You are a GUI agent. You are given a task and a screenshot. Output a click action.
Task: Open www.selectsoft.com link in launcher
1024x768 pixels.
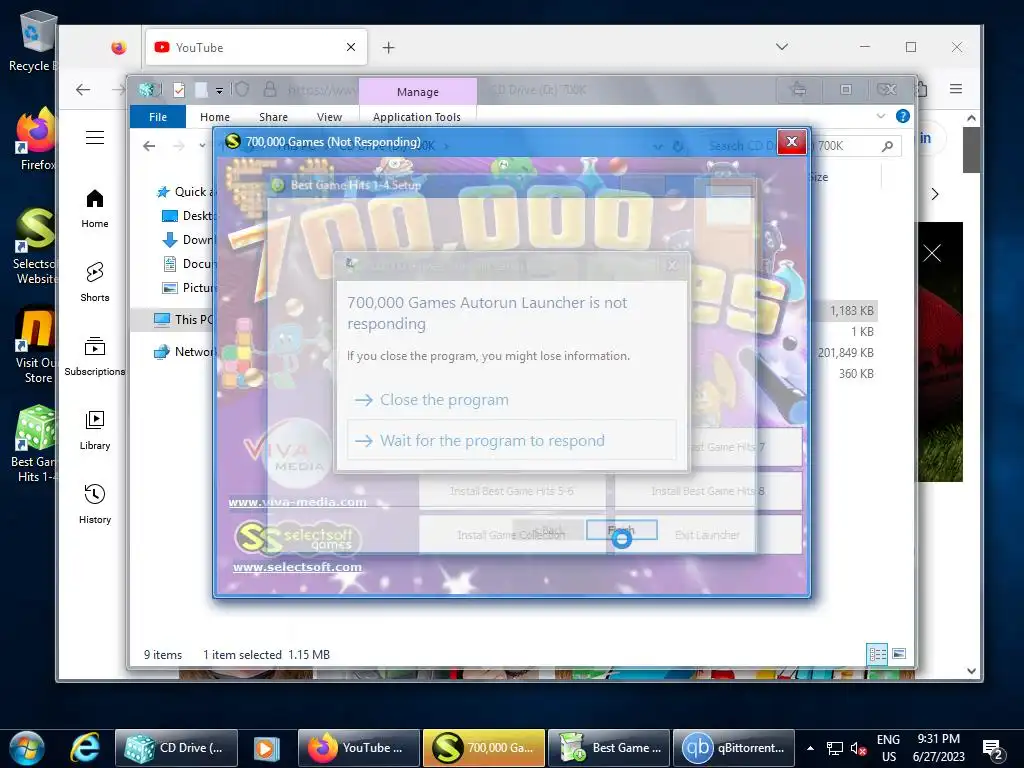pyautogui.click(x=297, y=567)
